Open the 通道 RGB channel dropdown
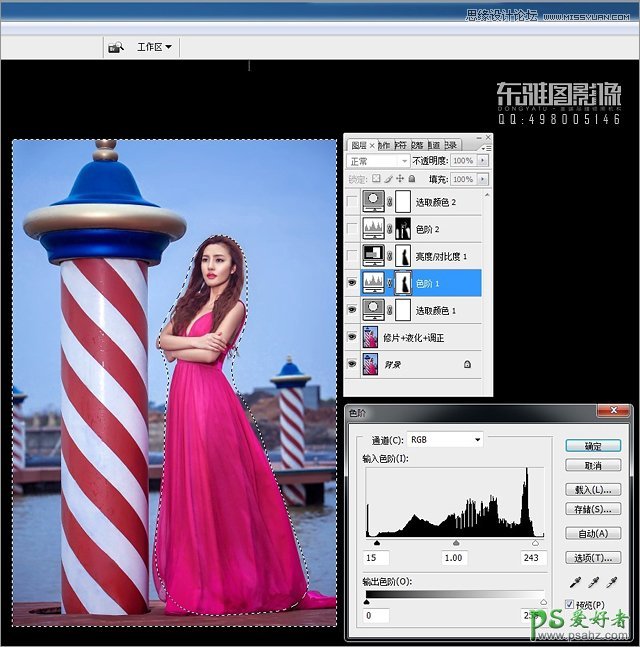The width and height of the screenshot is (640, 647). click(445, 439)
